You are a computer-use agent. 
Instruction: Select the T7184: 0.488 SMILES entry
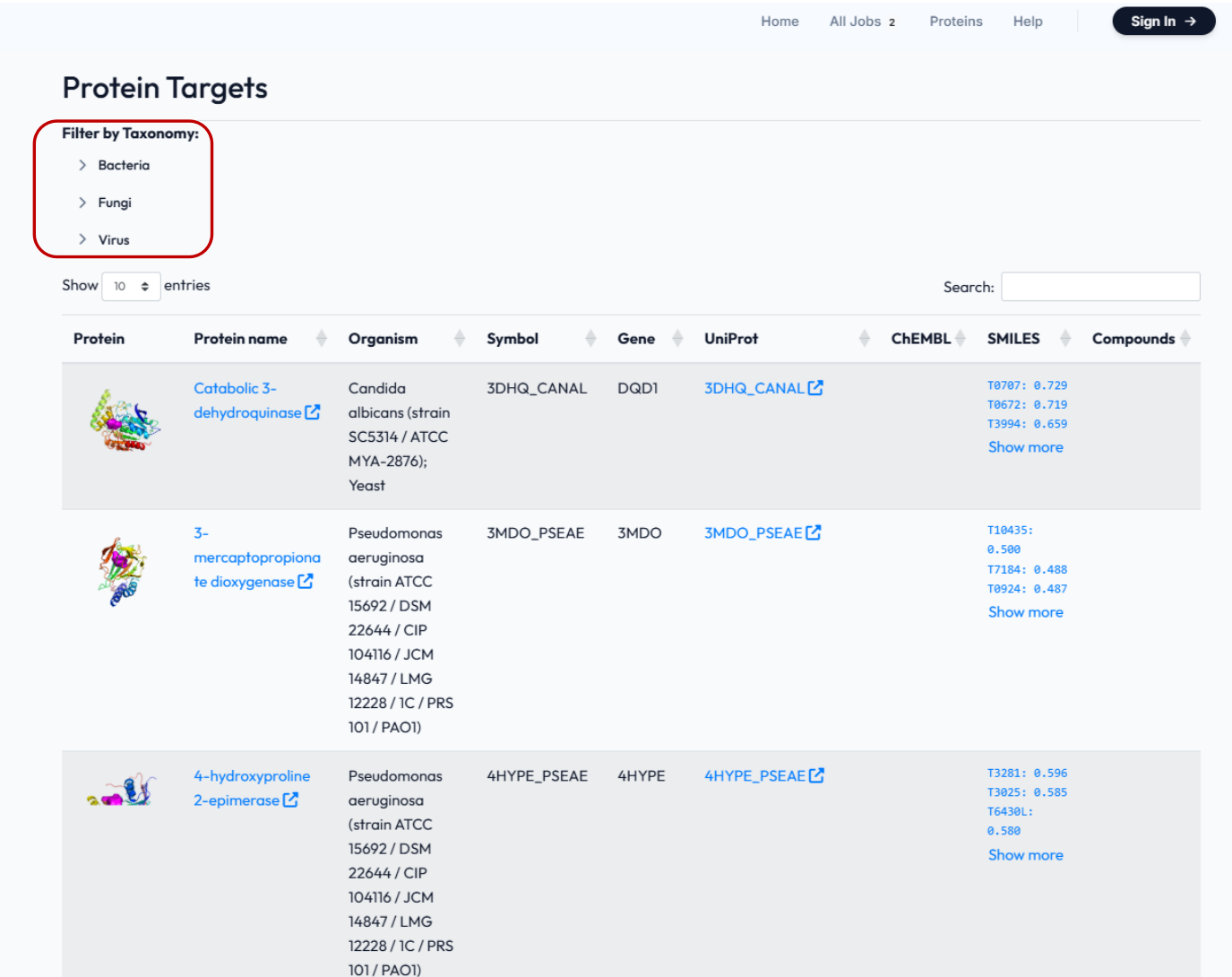coord(1028,569)
